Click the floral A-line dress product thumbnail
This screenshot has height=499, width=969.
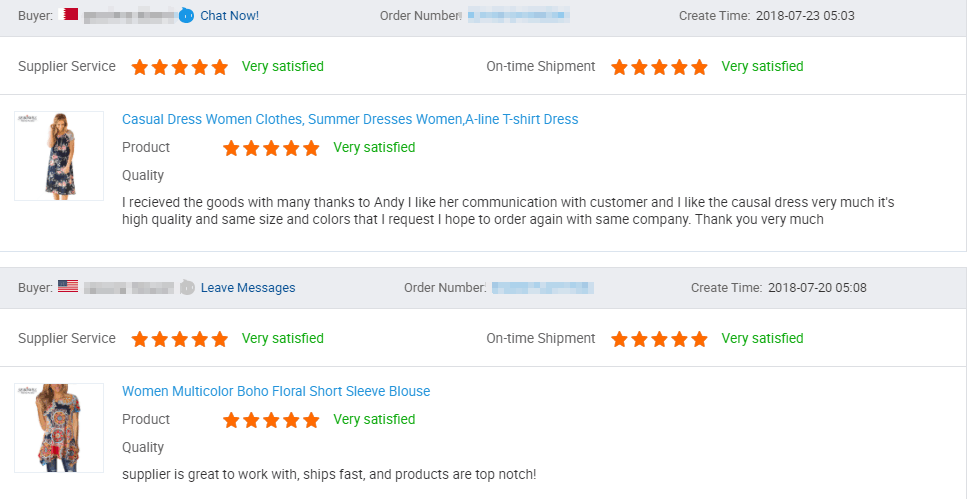point(59,156)
